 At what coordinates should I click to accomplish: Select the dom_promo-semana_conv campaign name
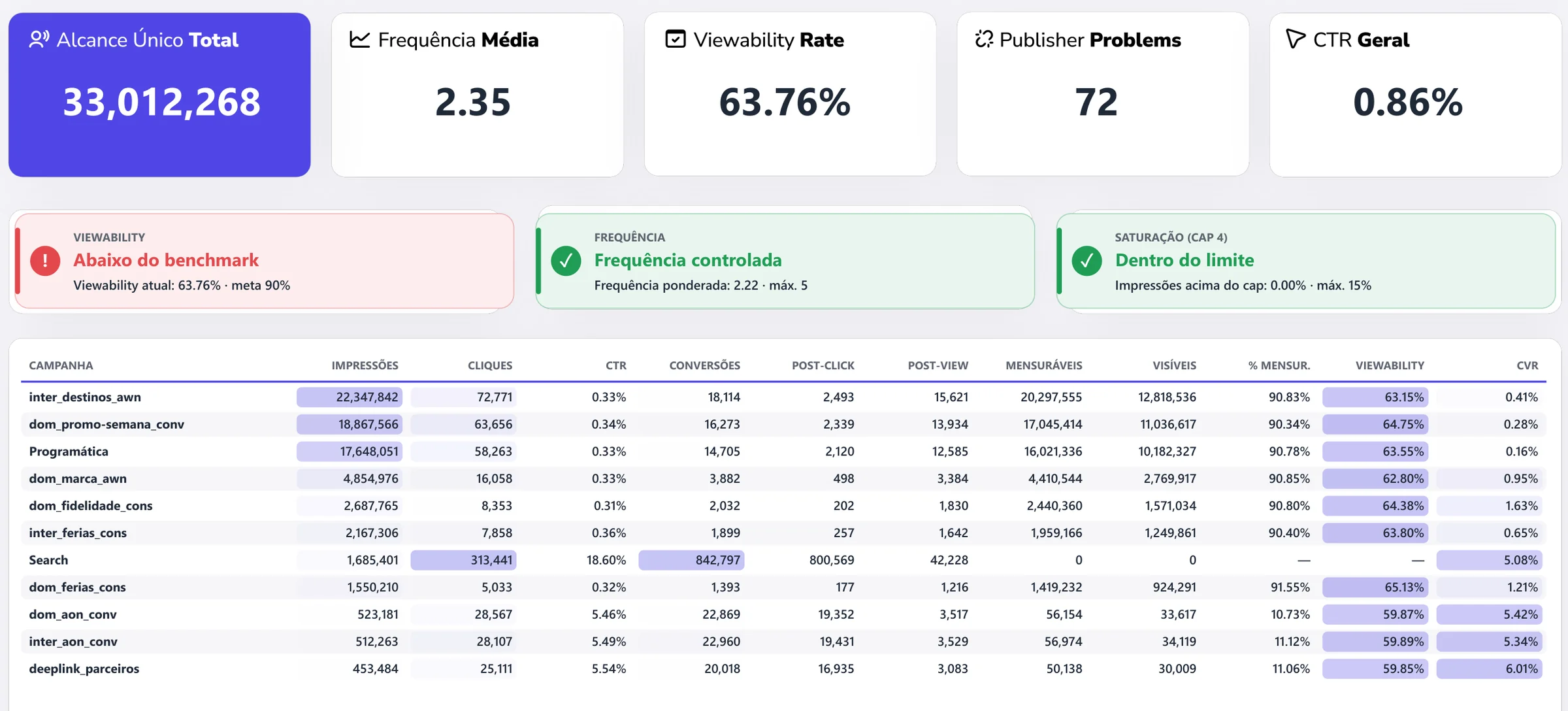coord(106,424)
